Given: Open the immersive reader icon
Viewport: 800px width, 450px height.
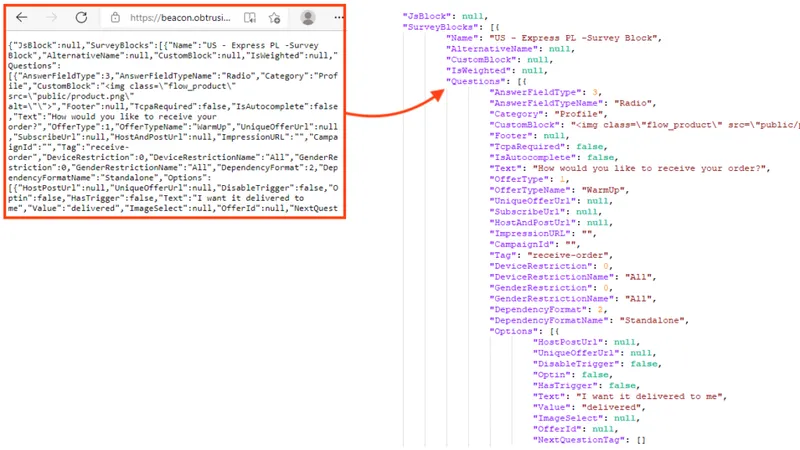Looking at the screenshot, I should point(249,18).
